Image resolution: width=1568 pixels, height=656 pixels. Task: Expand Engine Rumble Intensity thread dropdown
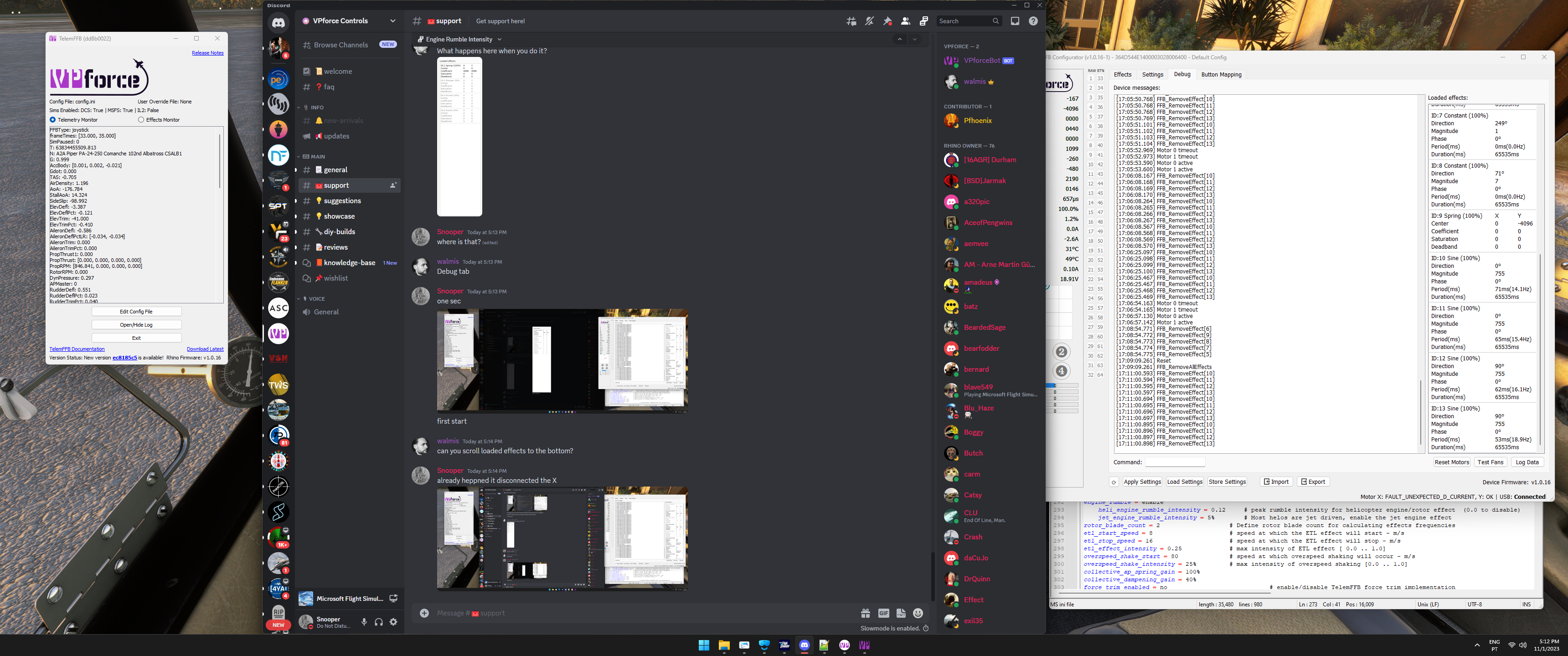click(500, 40)
